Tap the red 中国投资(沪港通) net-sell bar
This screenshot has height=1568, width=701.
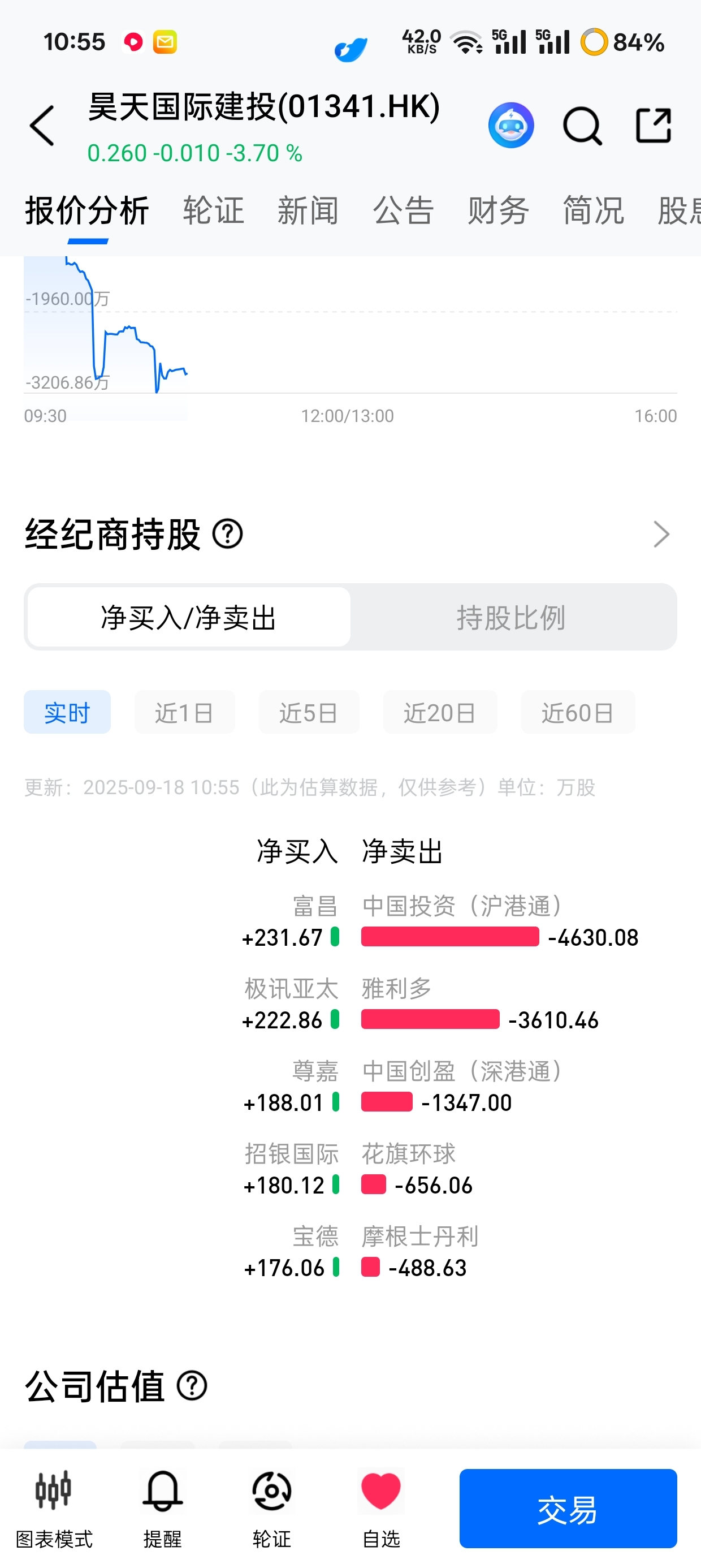coord(449,937)
